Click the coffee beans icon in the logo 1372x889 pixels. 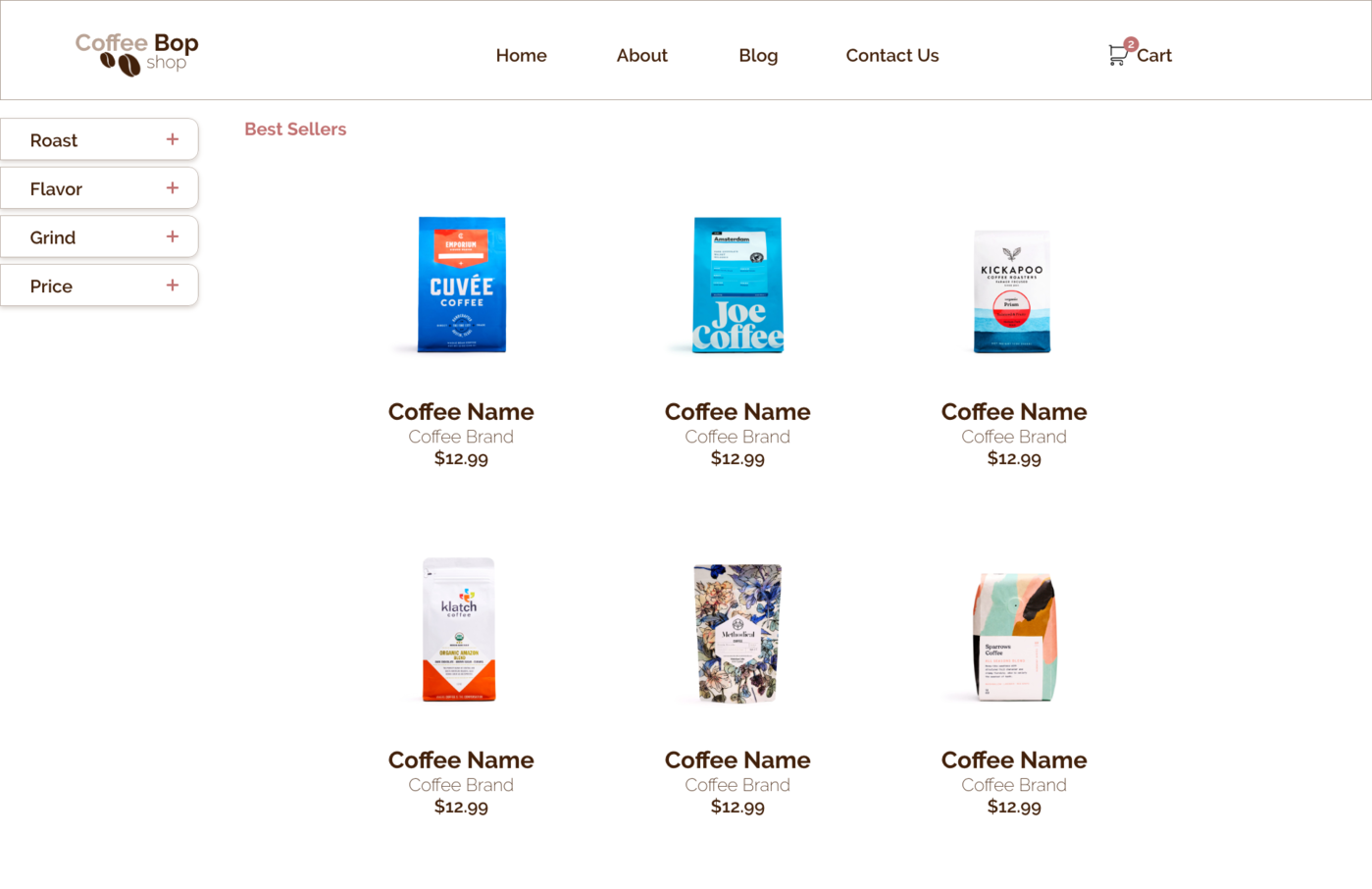pos(121,65)
